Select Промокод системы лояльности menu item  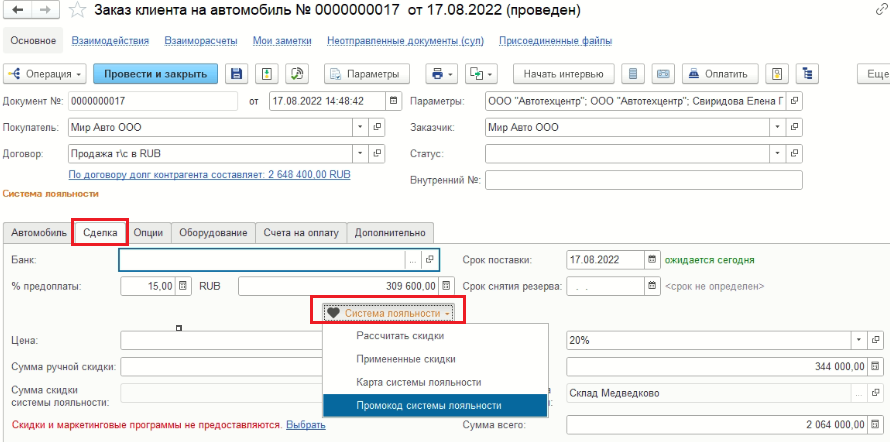429,406
